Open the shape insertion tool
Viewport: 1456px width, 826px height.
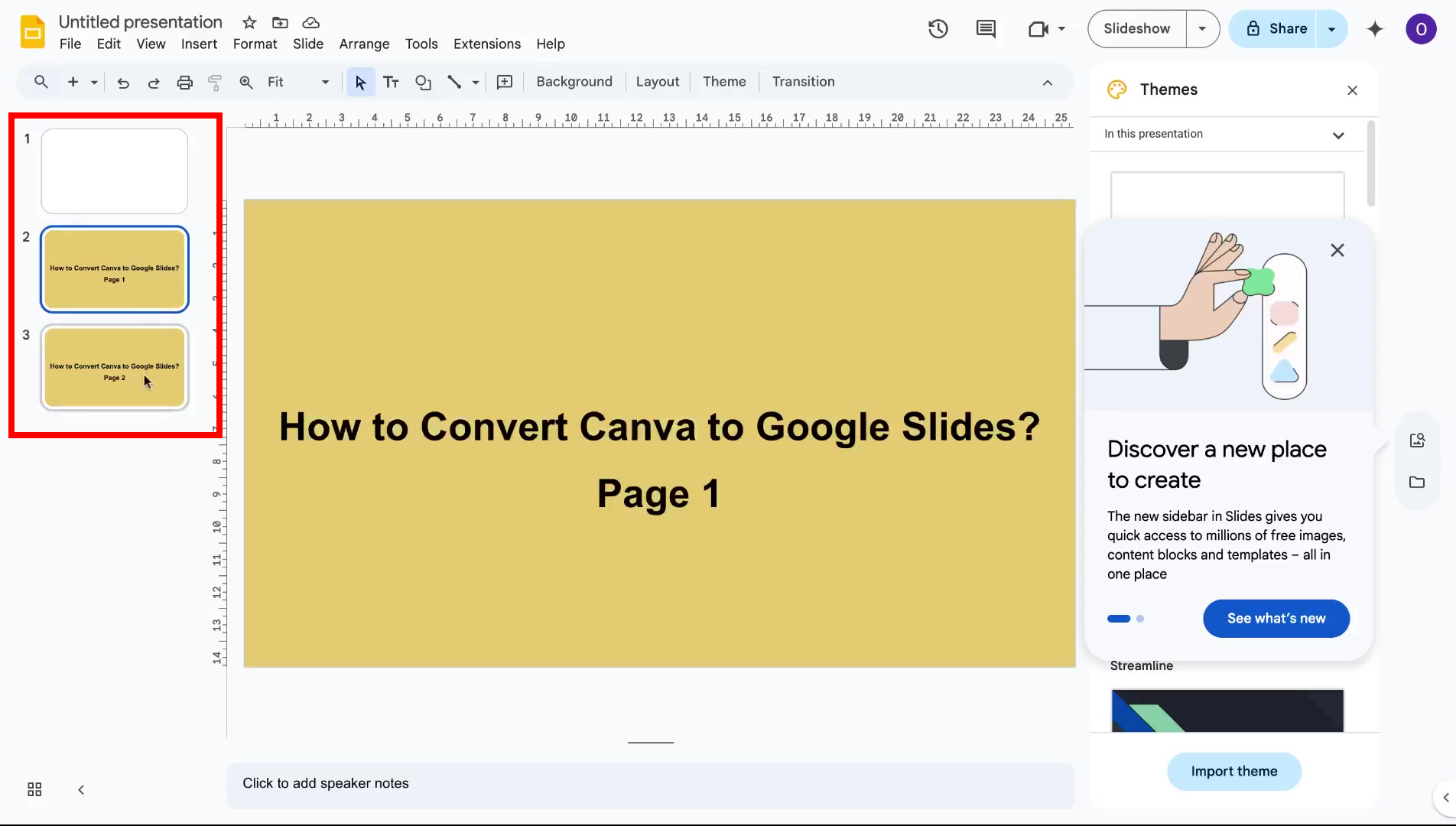[423, 82]
